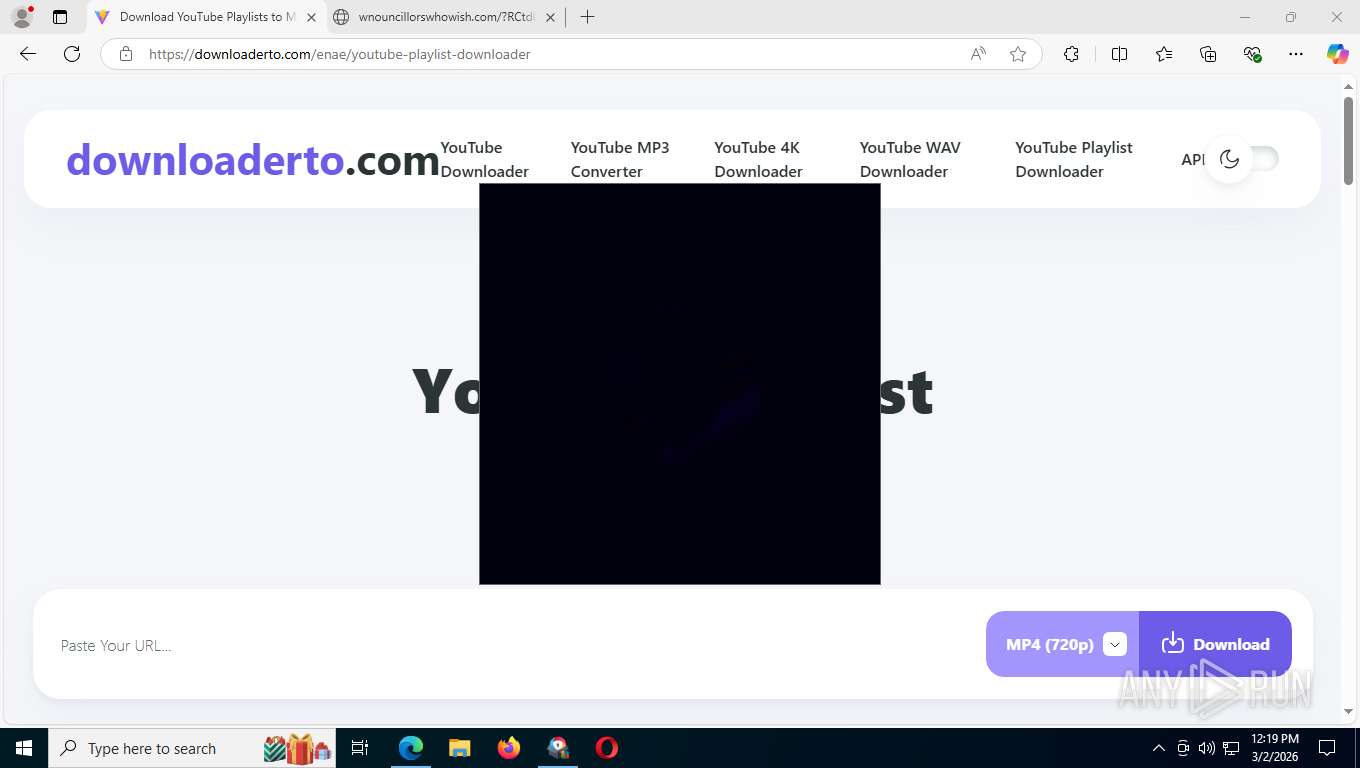Screen dimensions: 1360x768
Task: Launch Copilot from the toolbar icon
Action: point(1338,54)
